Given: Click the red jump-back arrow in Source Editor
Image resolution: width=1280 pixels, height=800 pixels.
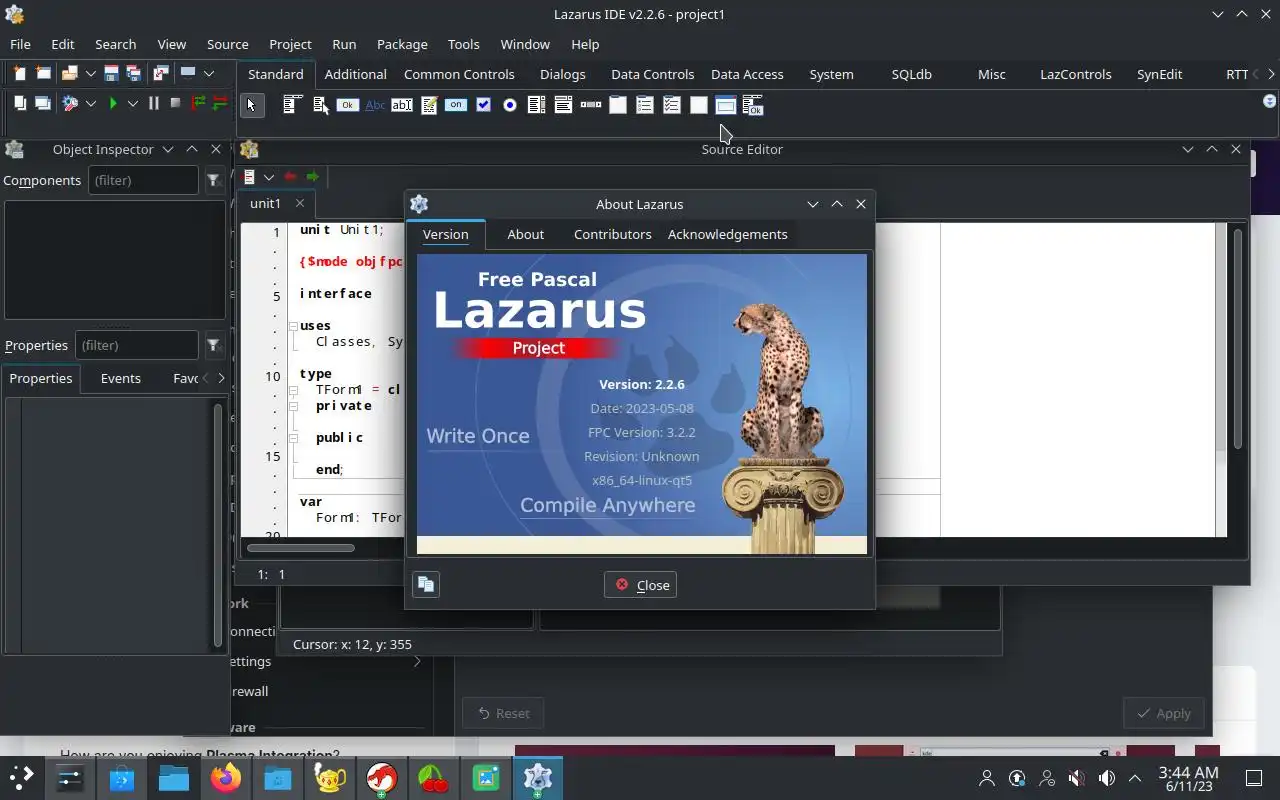Looking at the screenshot, I should coord(290,177).
